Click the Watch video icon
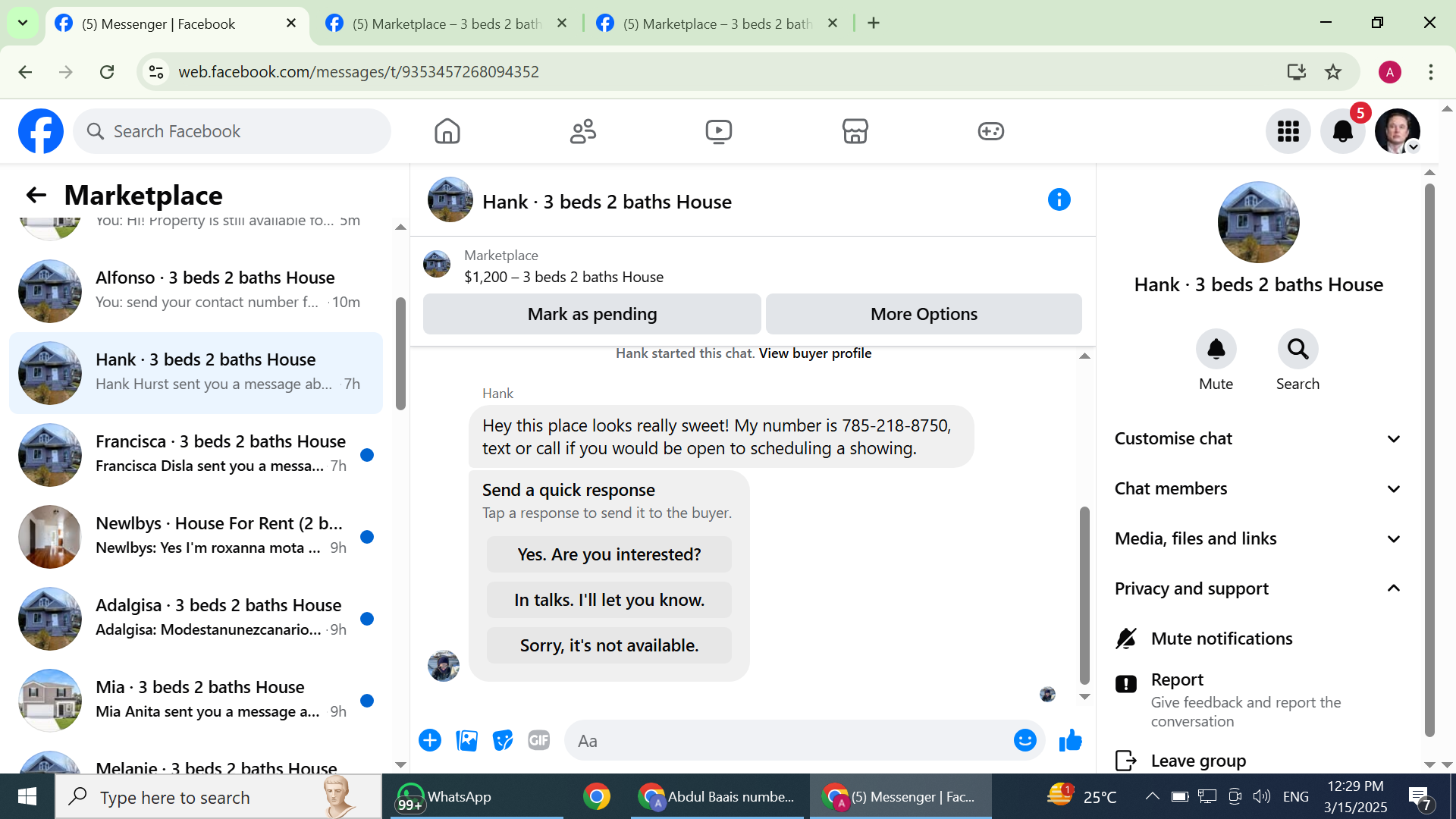 coord(718,131)
